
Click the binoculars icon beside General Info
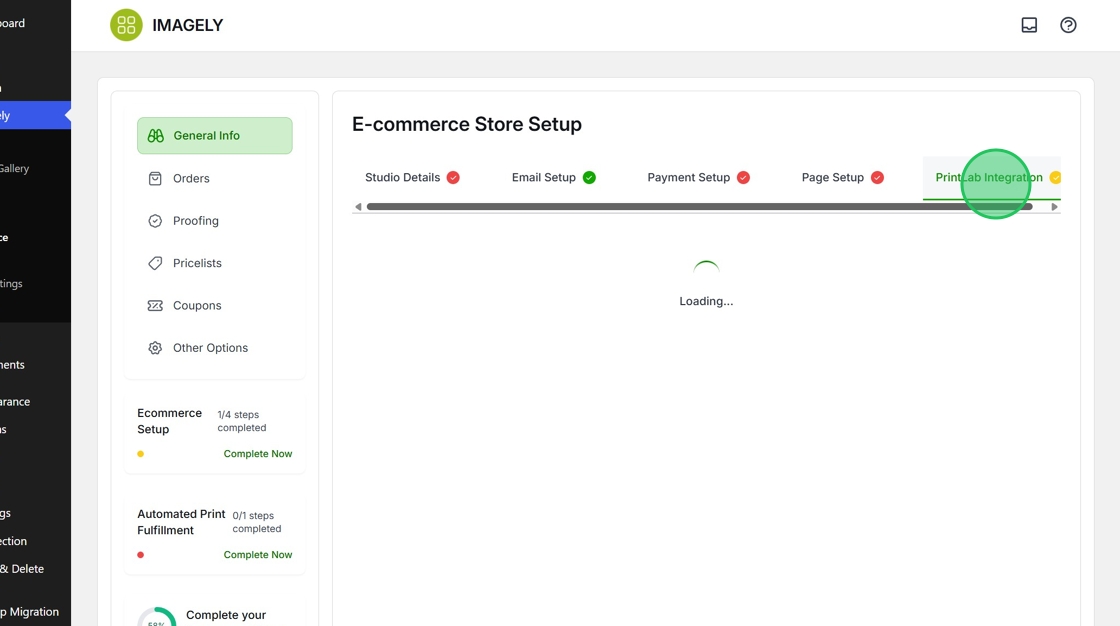click(x=156, y=136)
